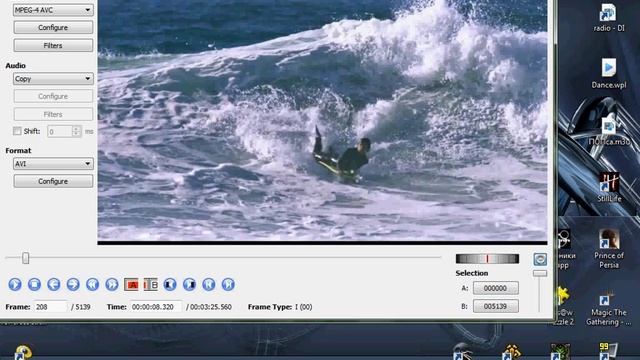Open the AVI format dropdown

point(53,164)
